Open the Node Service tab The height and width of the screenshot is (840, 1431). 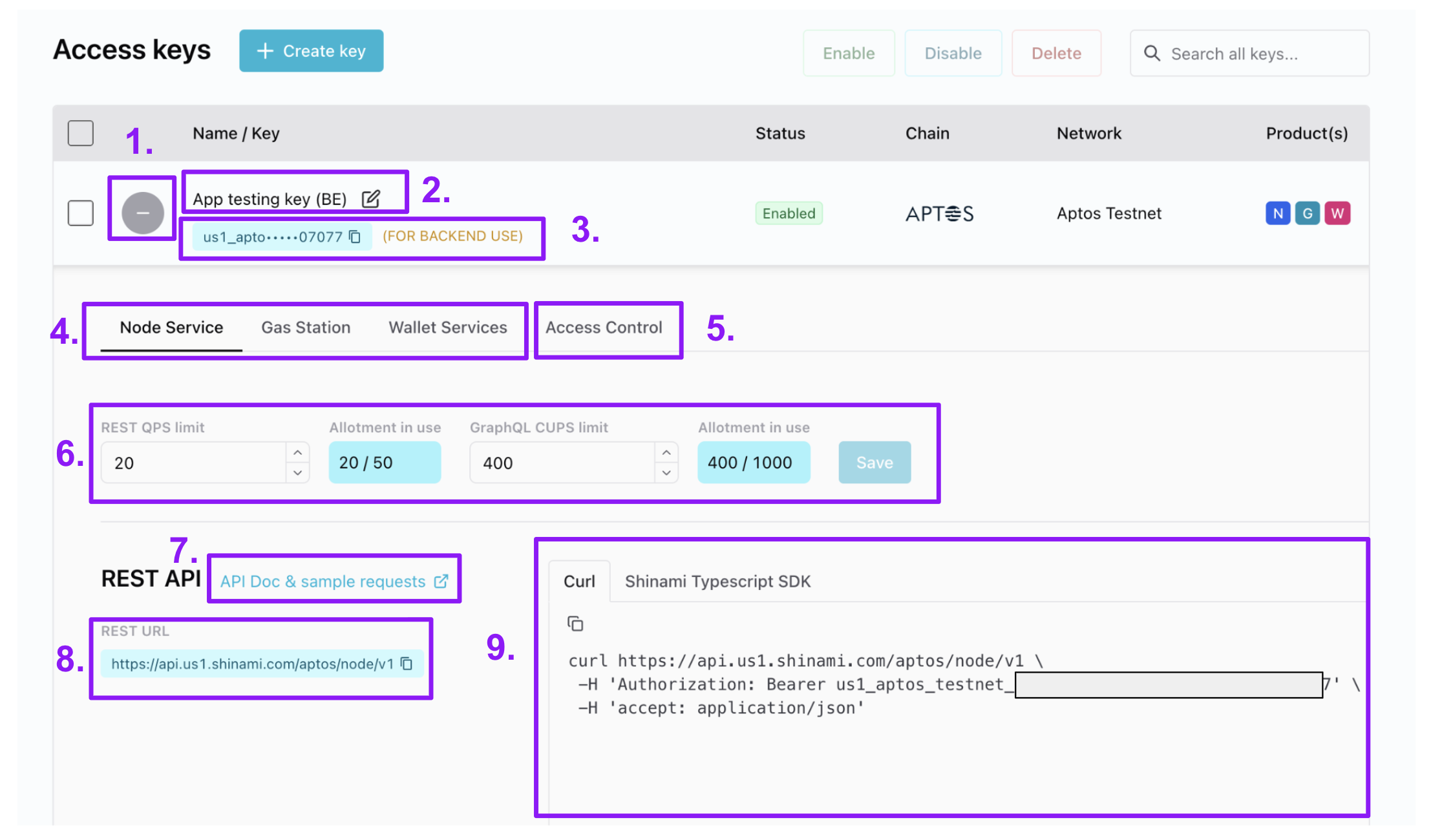171,328
